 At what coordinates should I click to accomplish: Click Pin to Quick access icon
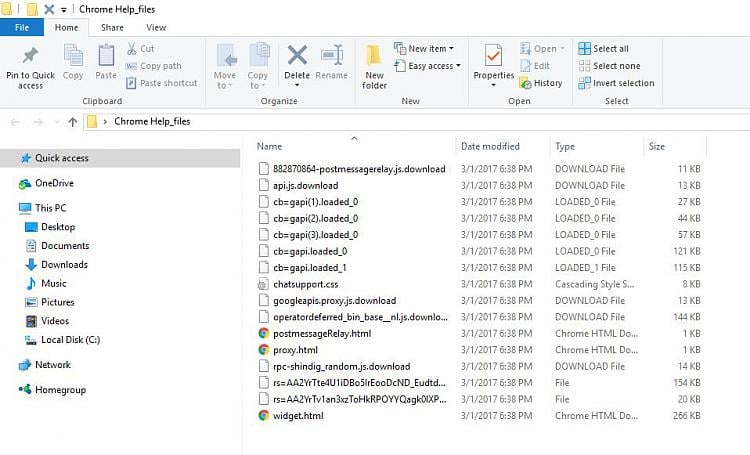click(30, 55)
